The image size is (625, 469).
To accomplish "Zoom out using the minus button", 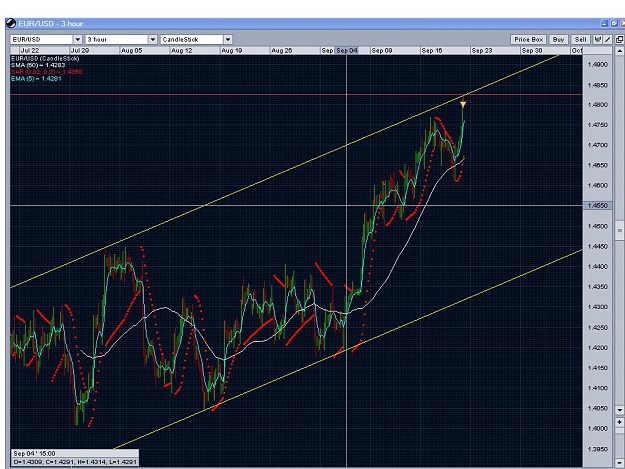I will click(x=619, y=463).
